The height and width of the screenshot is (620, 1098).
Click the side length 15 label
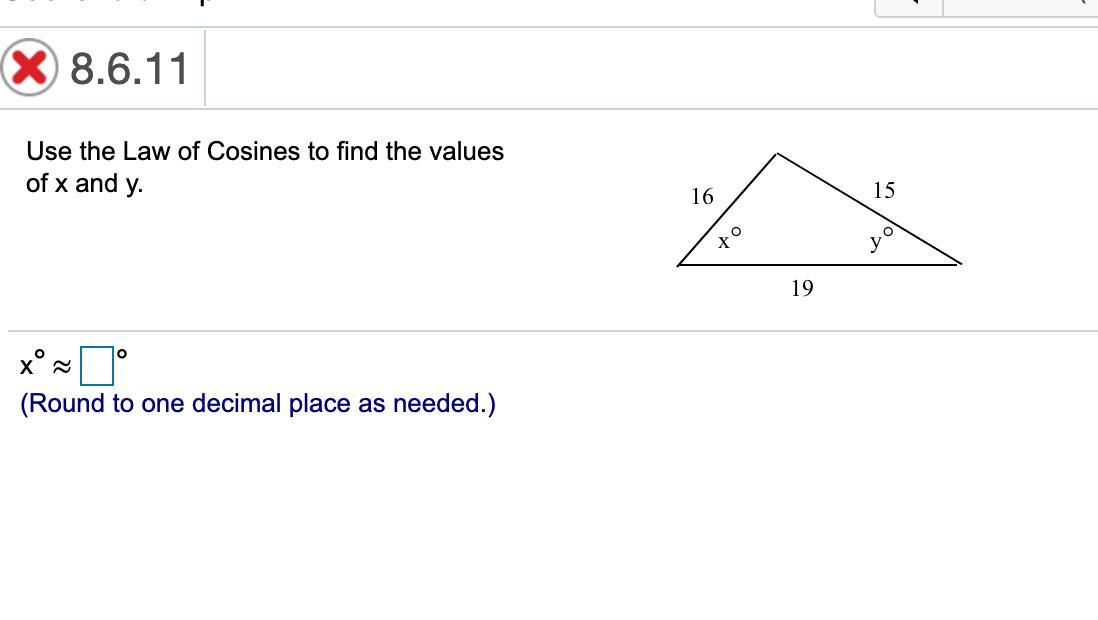884,191
